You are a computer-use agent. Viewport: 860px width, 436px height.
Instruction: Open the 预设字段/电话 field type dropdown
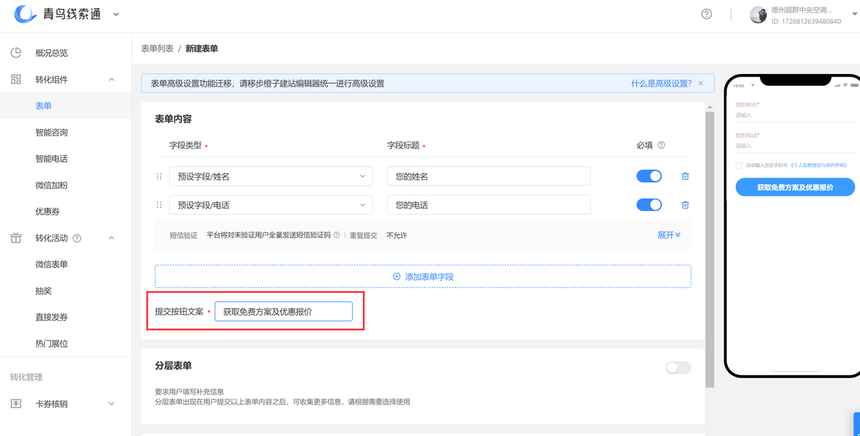click(270, 205)
